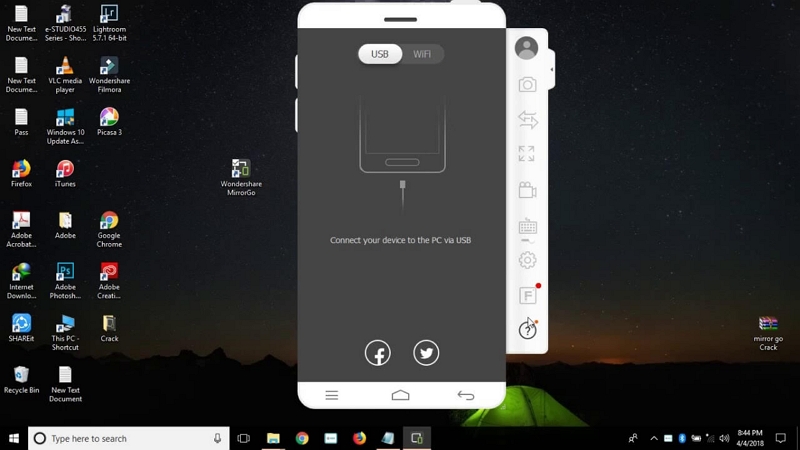Select the Pass text file
Image resolution: width=800 pixels, height=450 pixels.
21,121
